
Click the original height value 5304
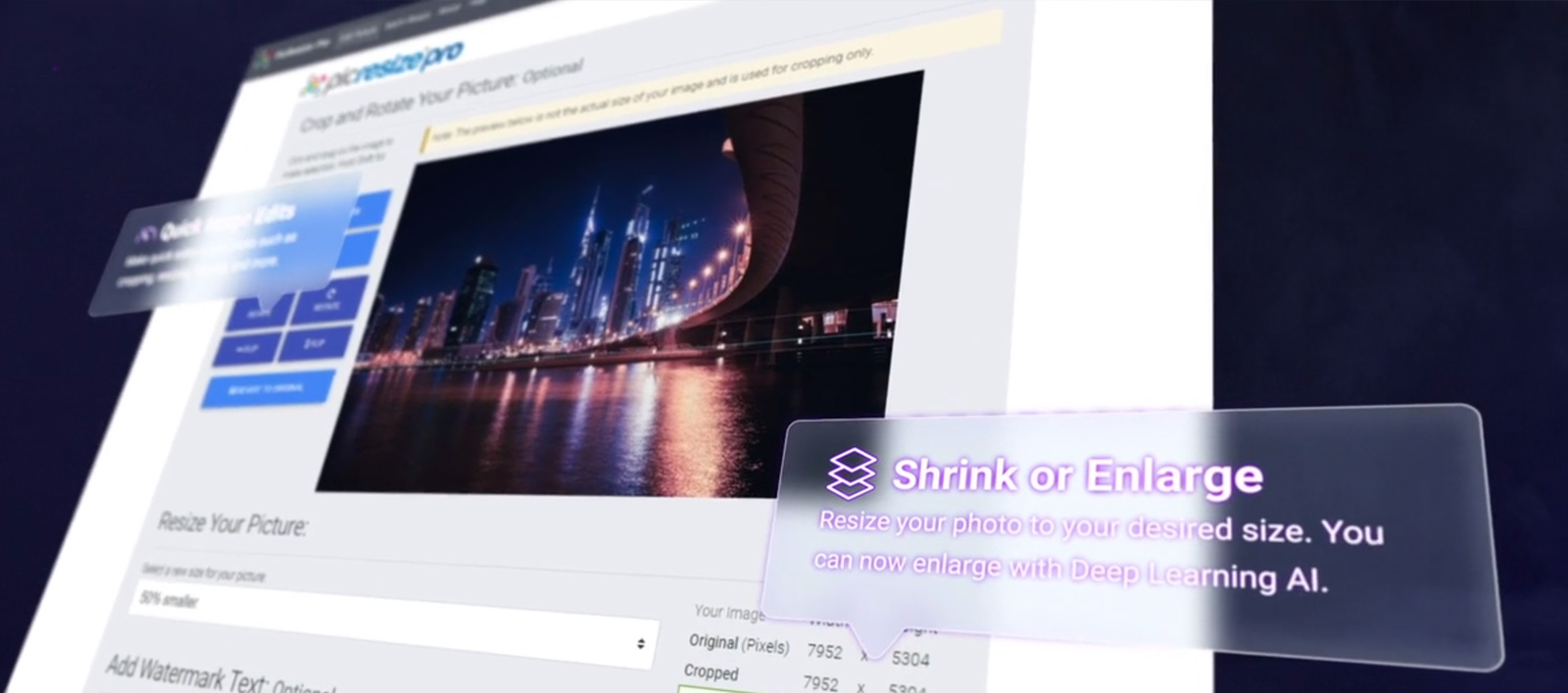(910, 658)
